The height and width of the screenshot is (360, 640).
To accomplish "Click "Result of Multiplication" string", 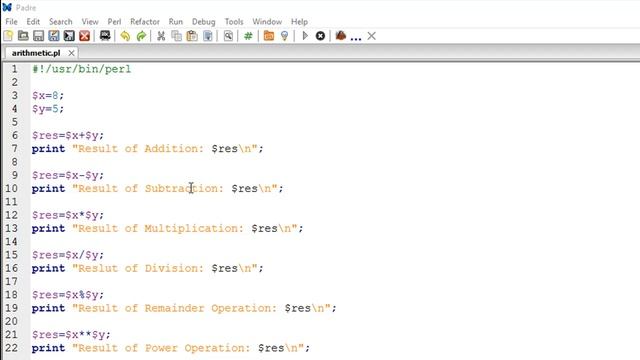I will (158, 229).
